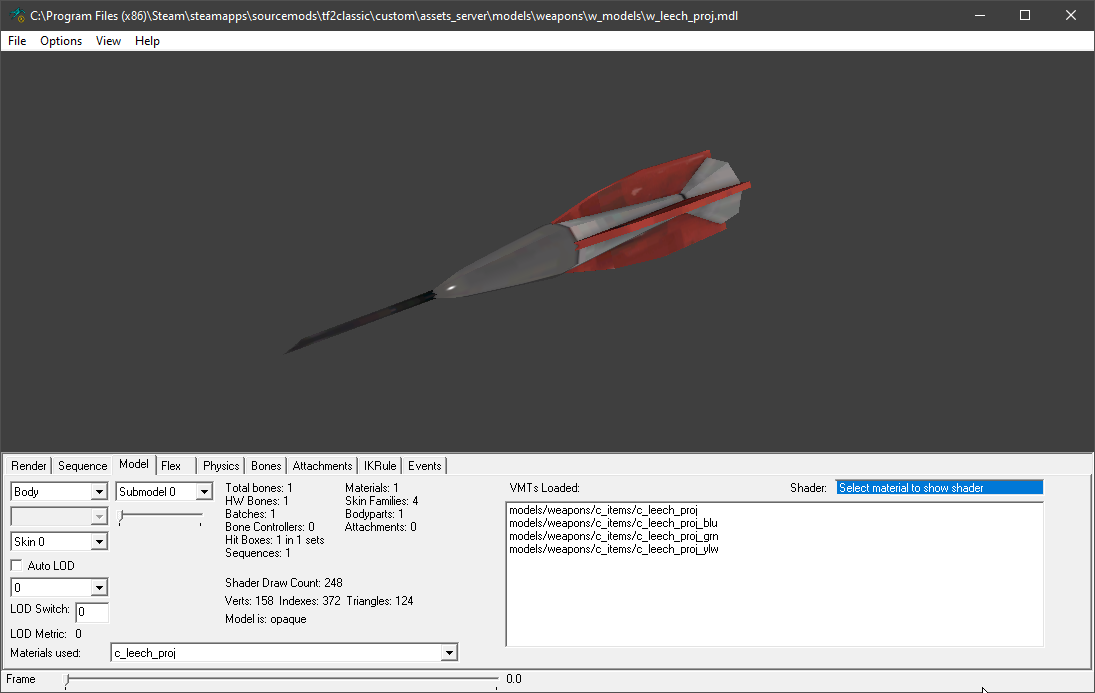Click the slider beside Submodel dropdown
The width and height of the screenshot is (1095, 693).
pyautogui.click(x=161, y=517)
